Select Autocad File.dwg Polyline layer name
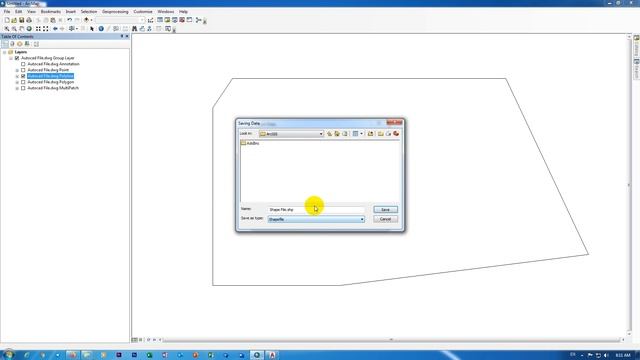640x360 pixels. pos(51,76)
